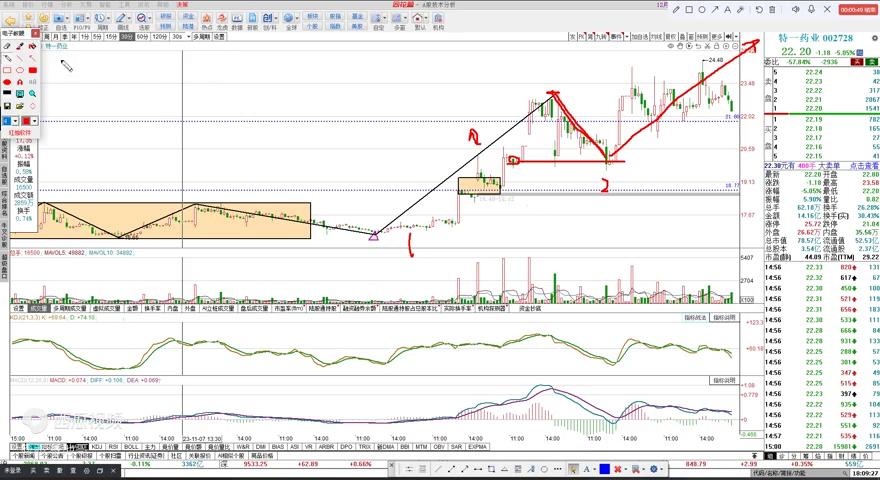Select the TRIX indicator tab
880x480 pixels.
365,447
